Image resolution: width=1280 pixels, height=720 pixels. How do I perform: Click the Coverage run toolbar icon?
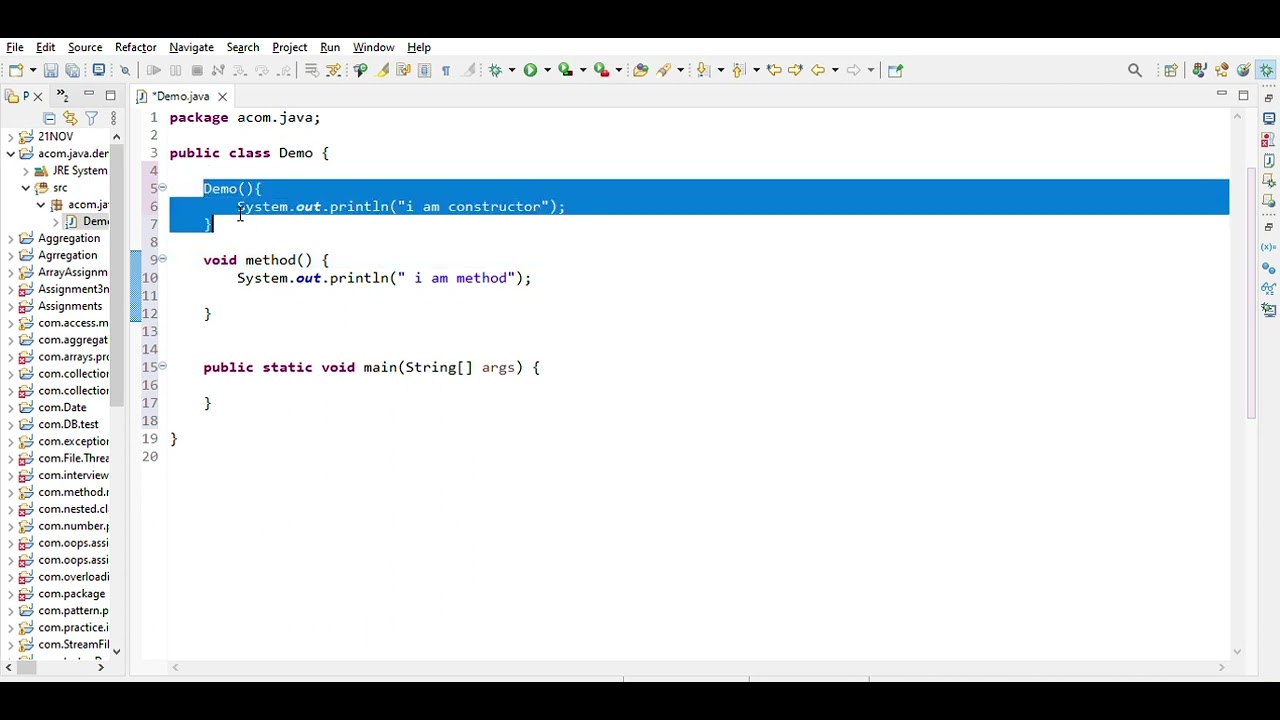565,70
